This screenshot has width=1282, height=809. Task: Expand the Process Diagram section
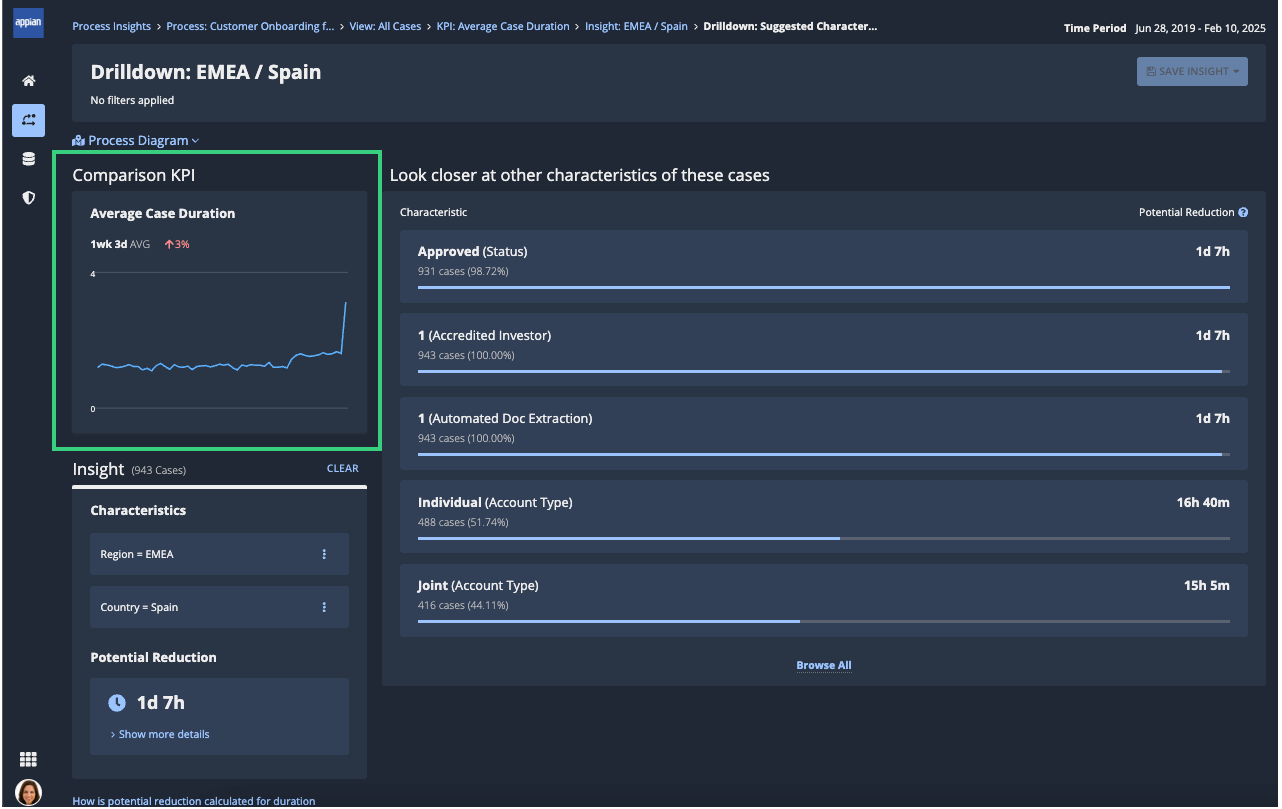click(136, 141)
